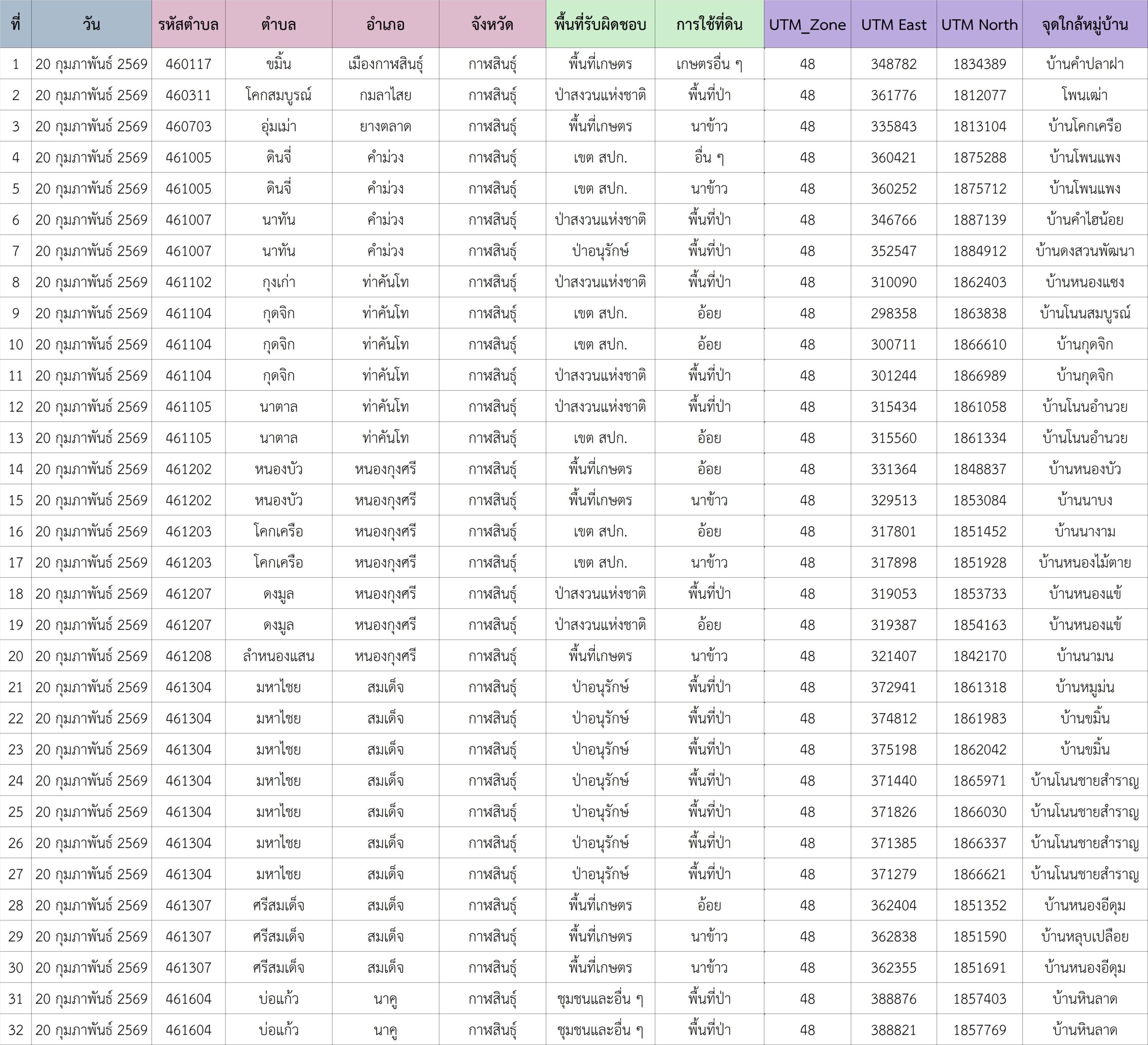This screenshot has width=1148, height=1045.
Task: Click the 'การใช้ที่ดิน' column header
Action: (709, 25)
